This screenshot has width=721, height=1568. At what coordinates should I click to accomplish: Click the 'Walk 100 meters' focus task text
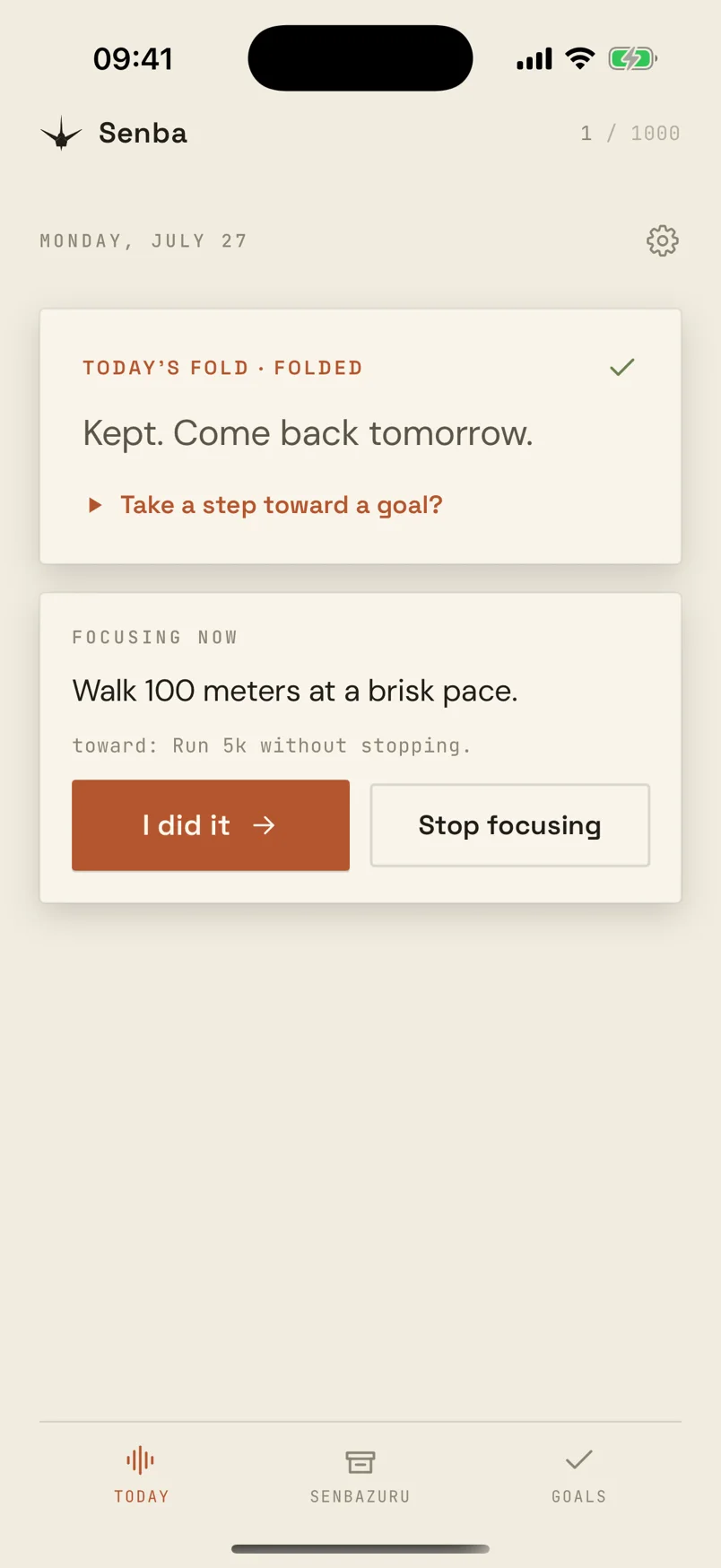(295, 691)
